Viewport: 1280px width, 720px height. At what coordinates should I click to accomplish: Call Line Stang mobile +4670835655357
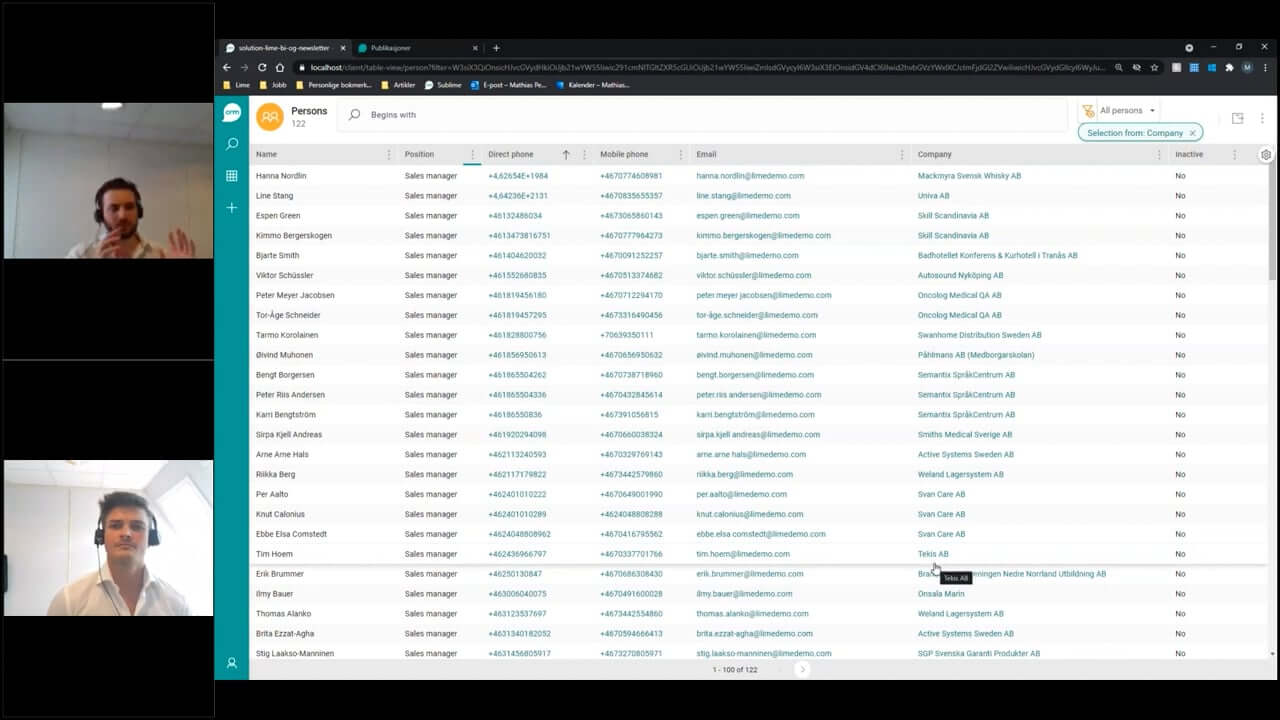tap(631, 196)
